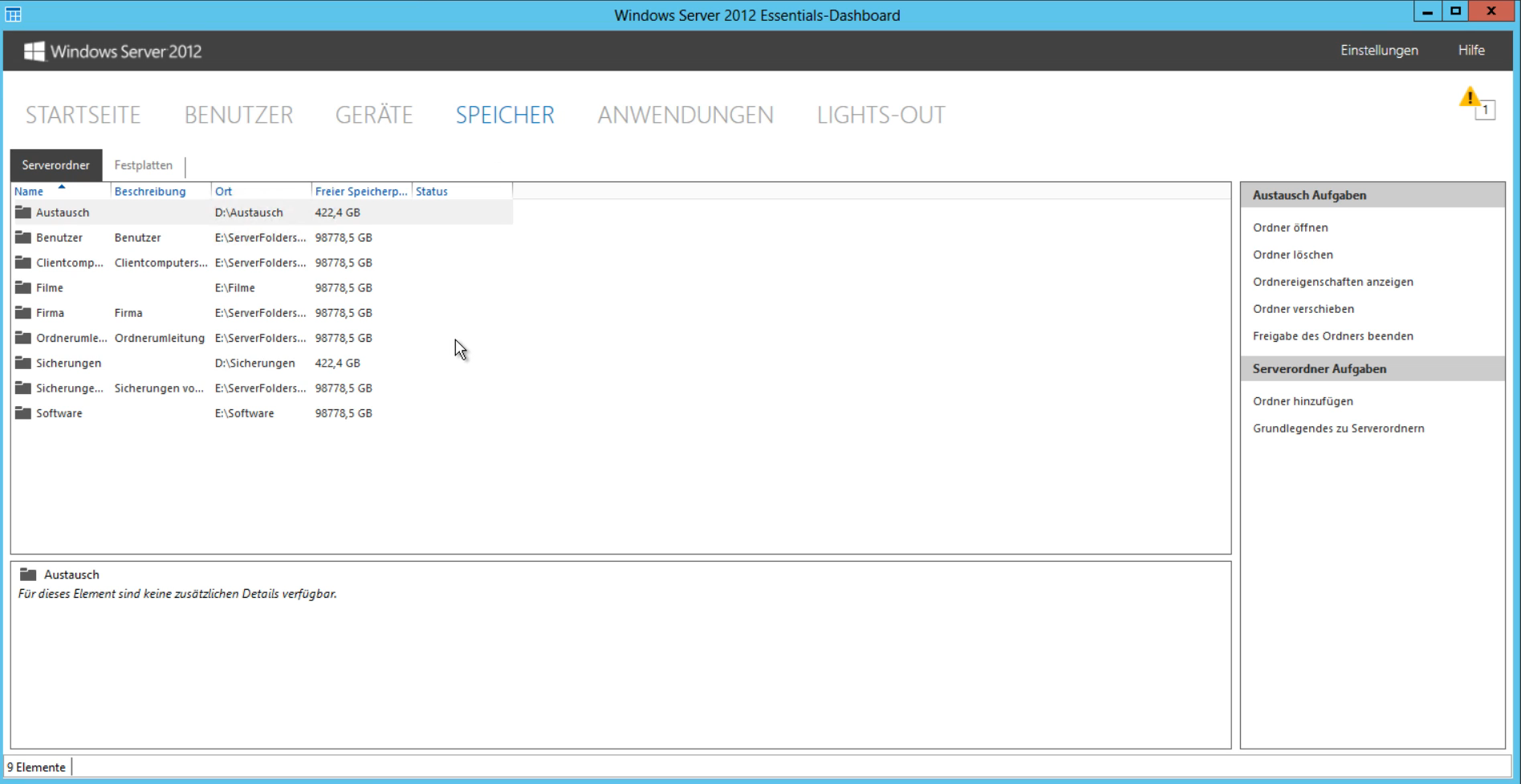Go to the LIGHTS-OUT section
The width and height of the screenshot is (1521, 784).
point(880,116)
